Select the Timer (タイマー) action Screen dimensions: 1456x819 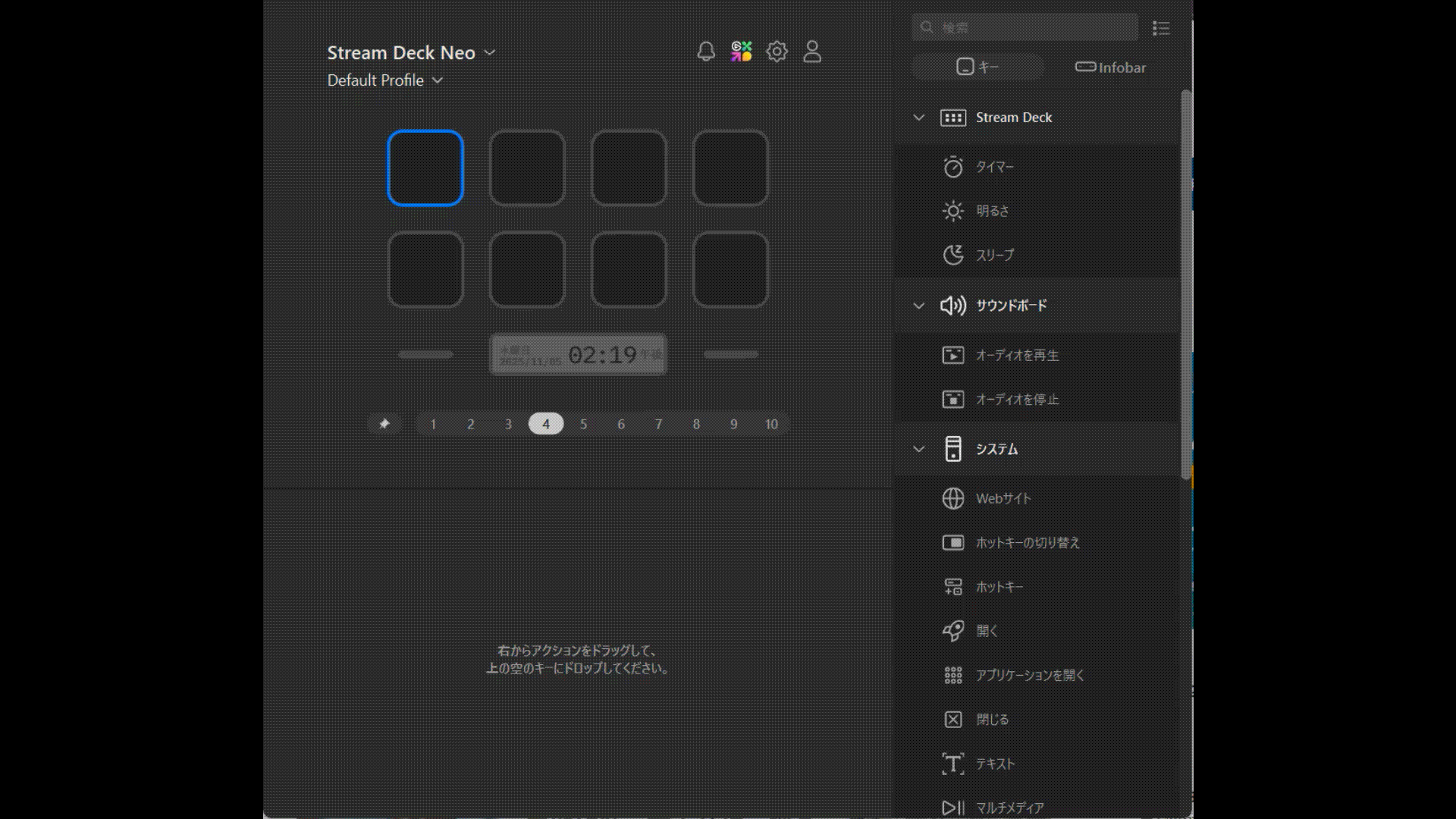click(x=994, y=167)
